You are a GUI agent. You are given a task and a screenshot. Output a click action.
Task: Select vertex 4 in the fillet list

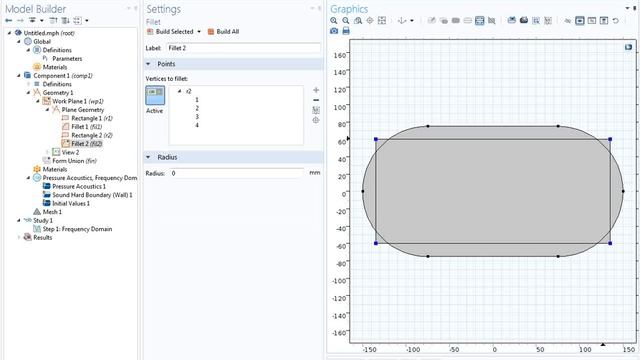point(197,125)
